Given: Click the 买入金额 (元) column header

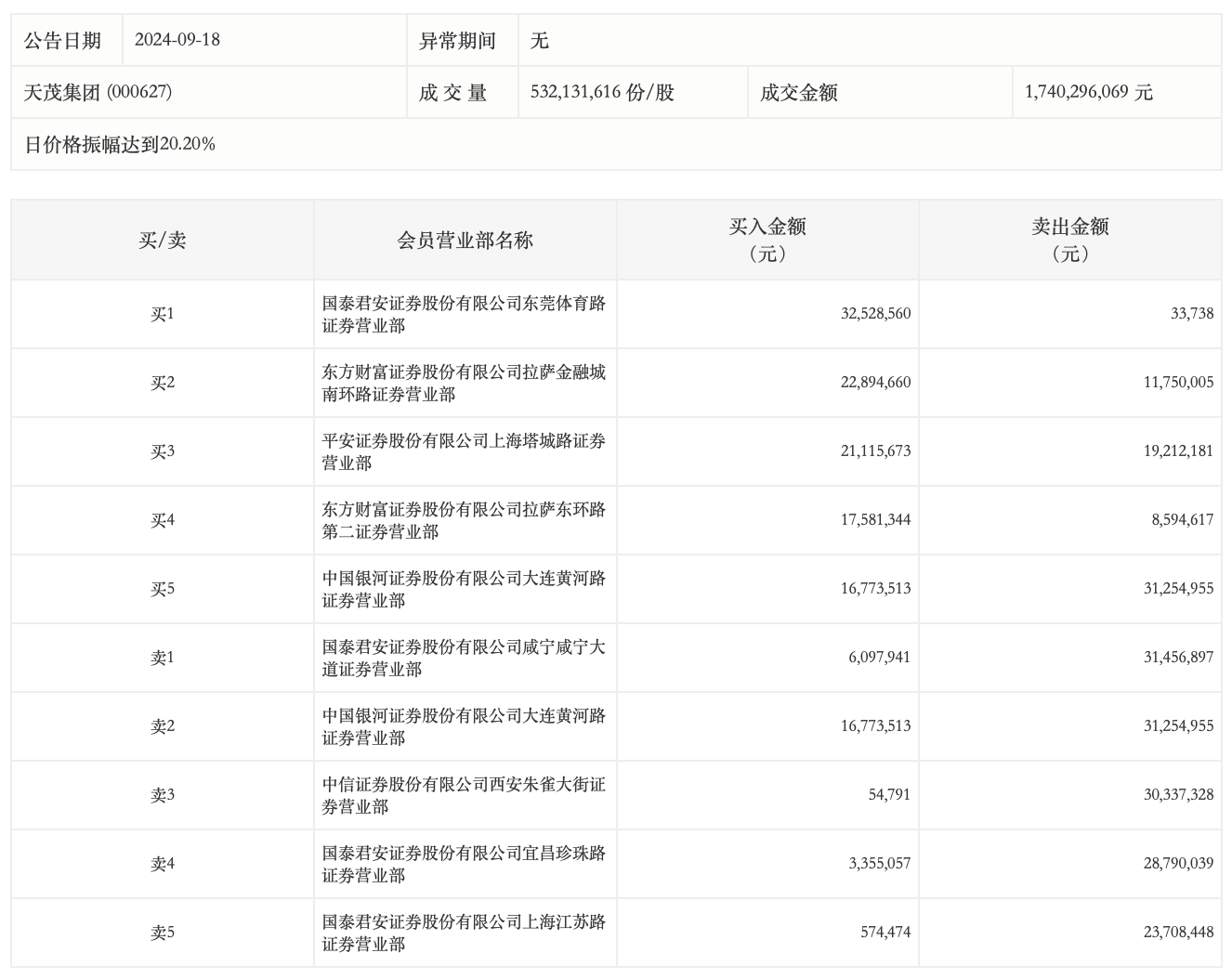Looking at the screenshot, I should 767,240.
